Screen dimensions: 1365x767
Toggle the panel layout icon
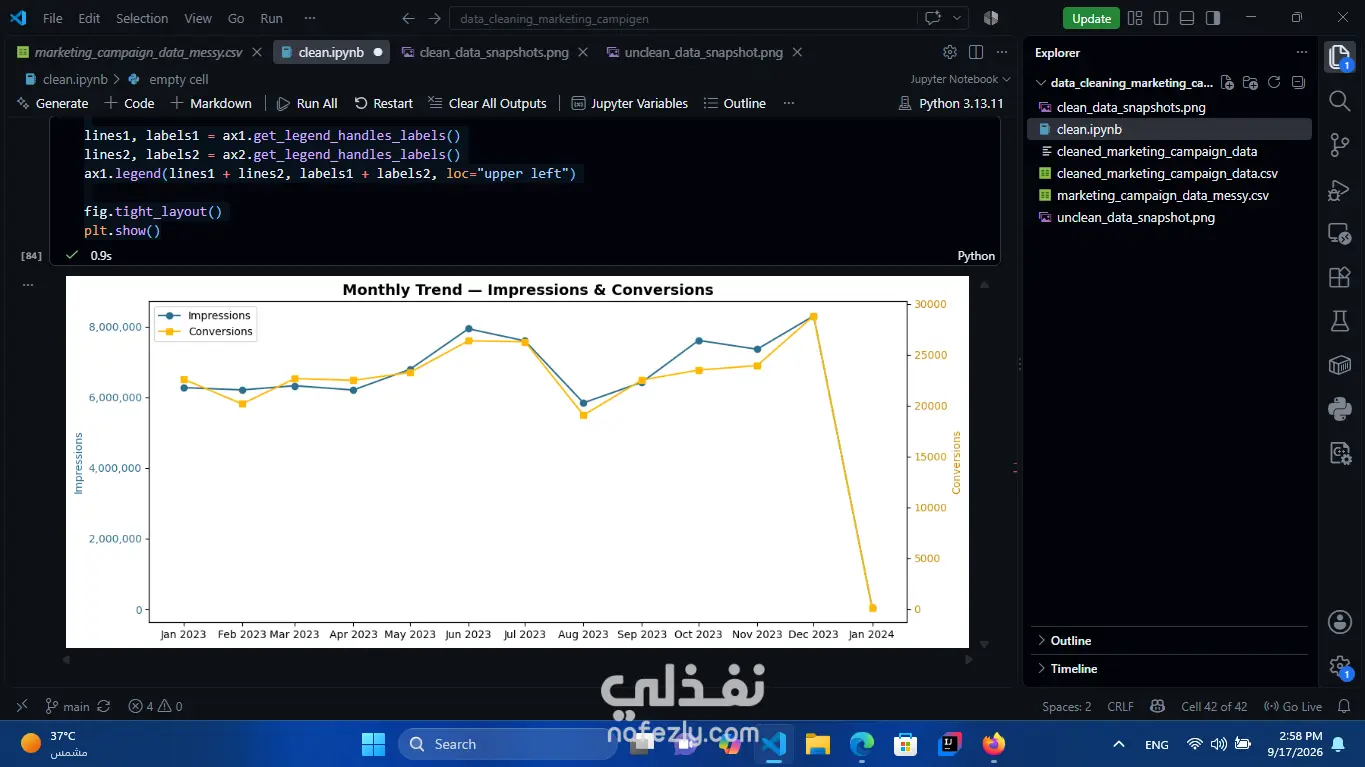click(1187, 18)
